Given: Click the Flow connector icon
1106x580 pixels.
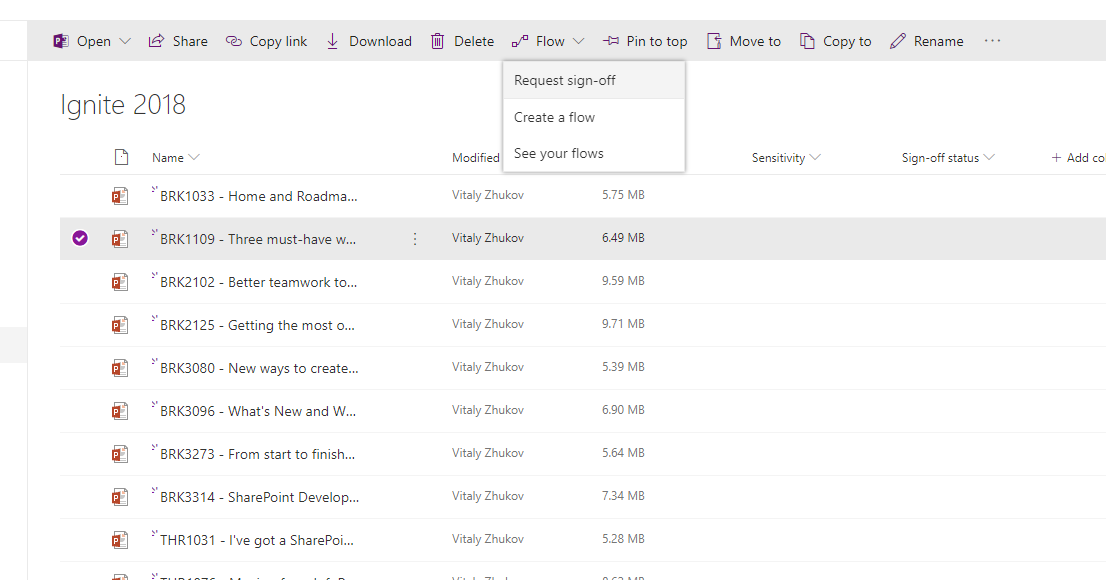Looking at the screenshot, I should pyautogui.click(x=520, y=41).
